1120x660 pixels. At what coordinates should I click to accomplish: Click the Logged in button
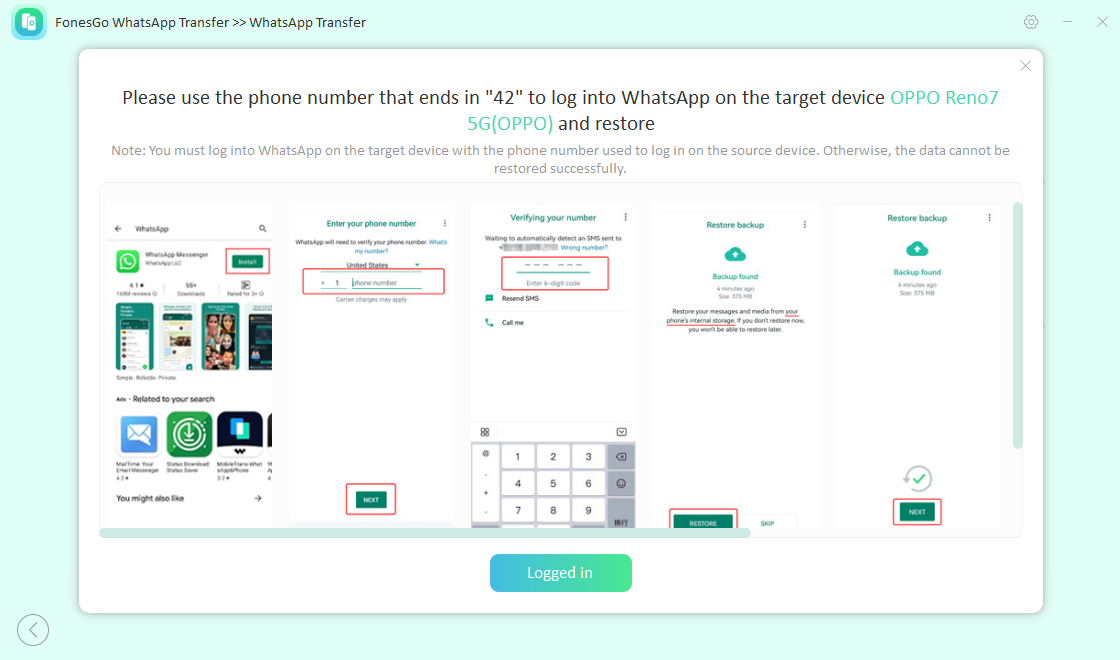[561, 573]
